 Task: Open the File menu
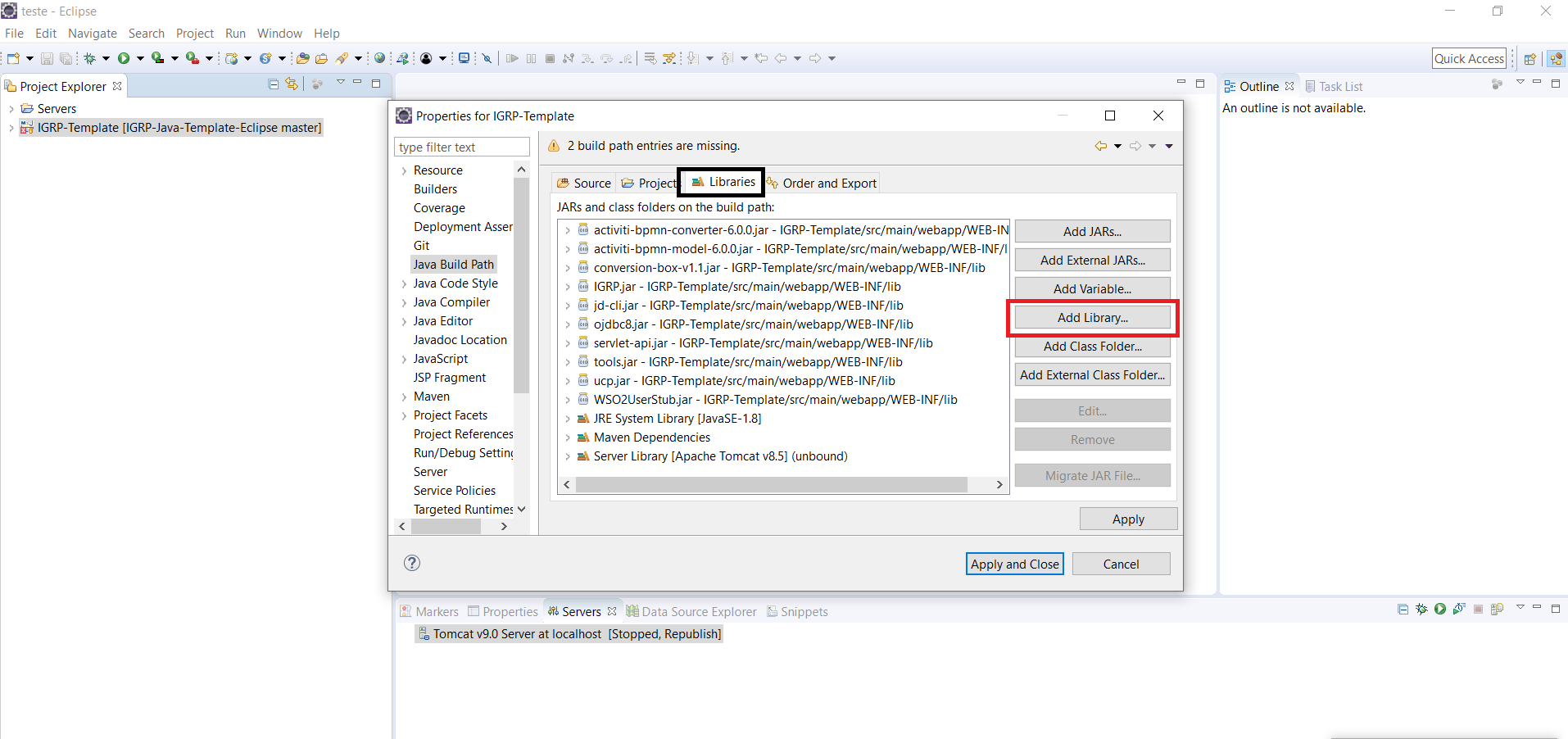coord(15,34)
